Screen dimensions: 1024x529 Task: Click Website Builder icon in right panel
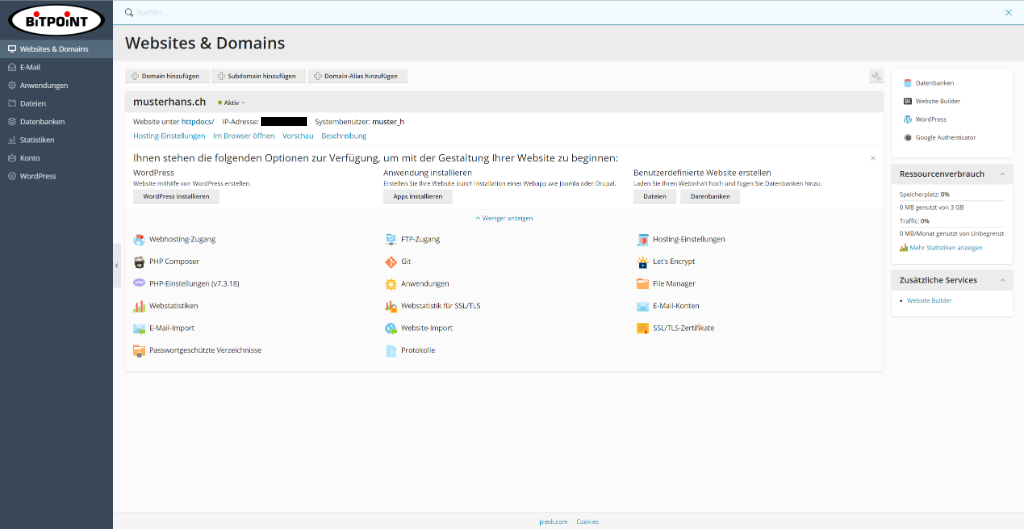pyautogui.click(x=907, y=101)
